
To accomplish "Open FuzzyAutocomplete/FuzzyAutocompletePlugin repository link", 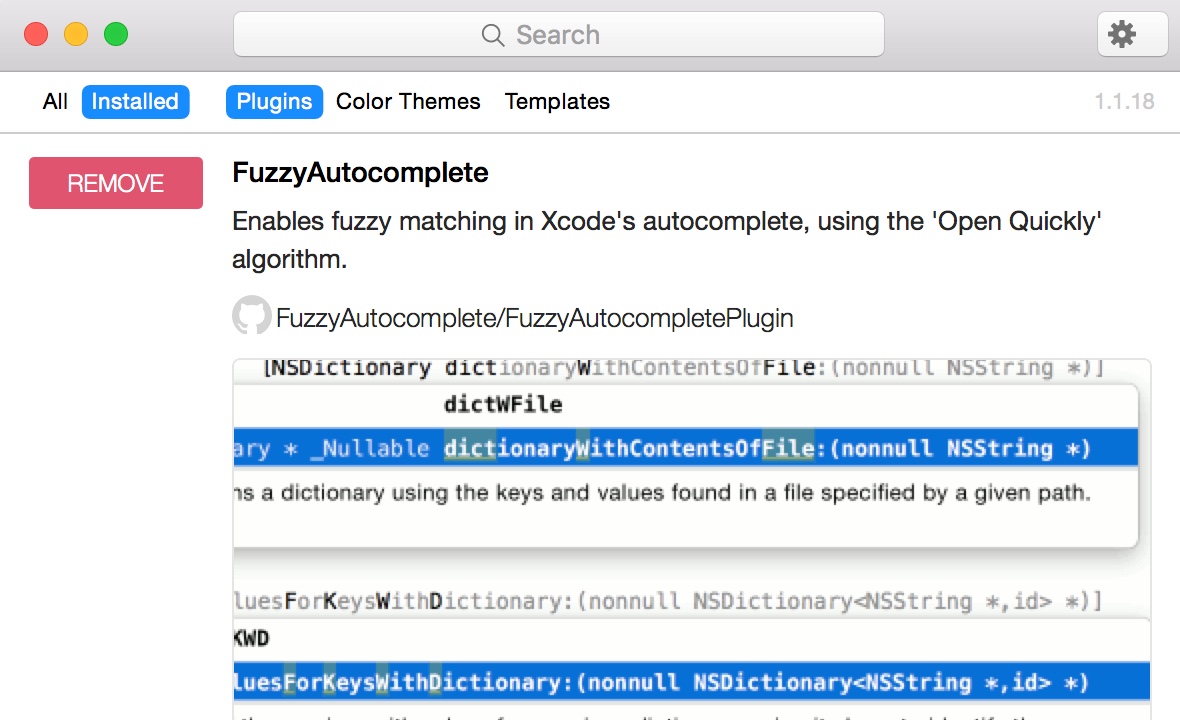I will [x=534, y=318].
